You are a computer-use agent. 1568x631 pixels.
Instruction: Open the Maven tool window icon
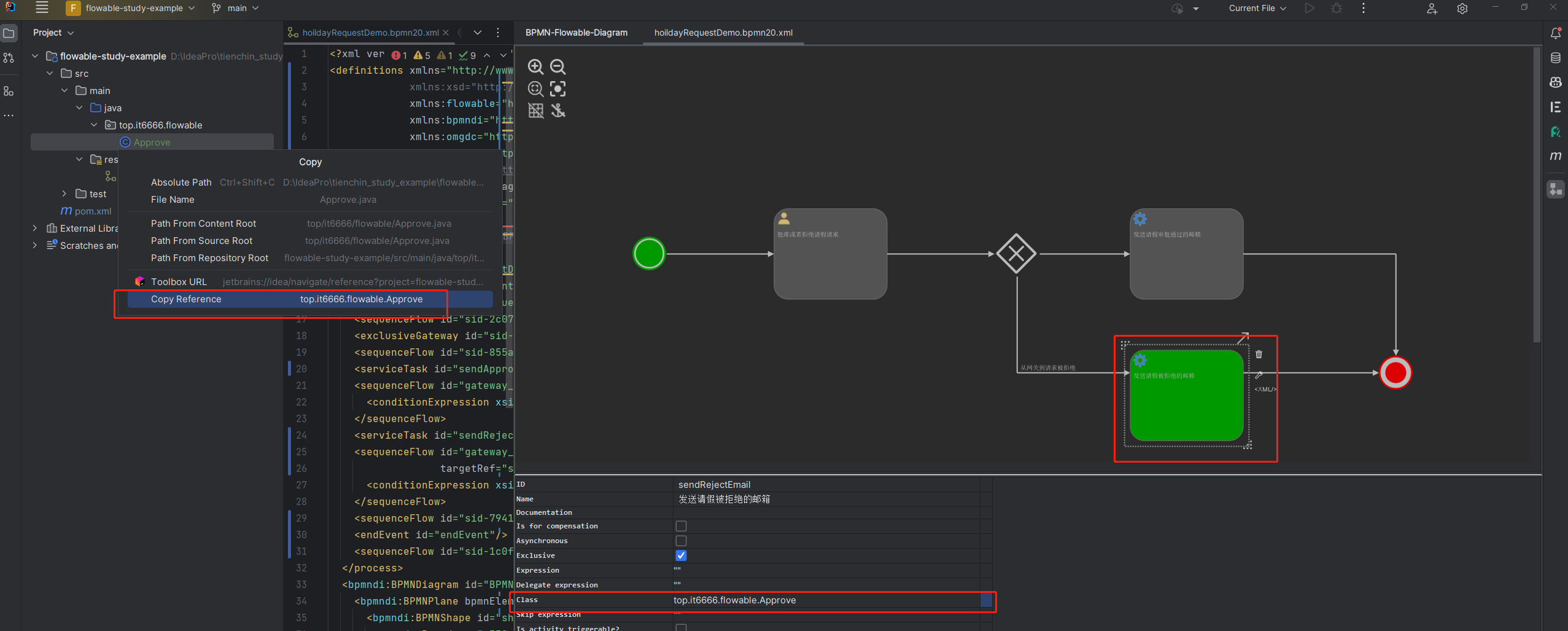coord(1555,156)
